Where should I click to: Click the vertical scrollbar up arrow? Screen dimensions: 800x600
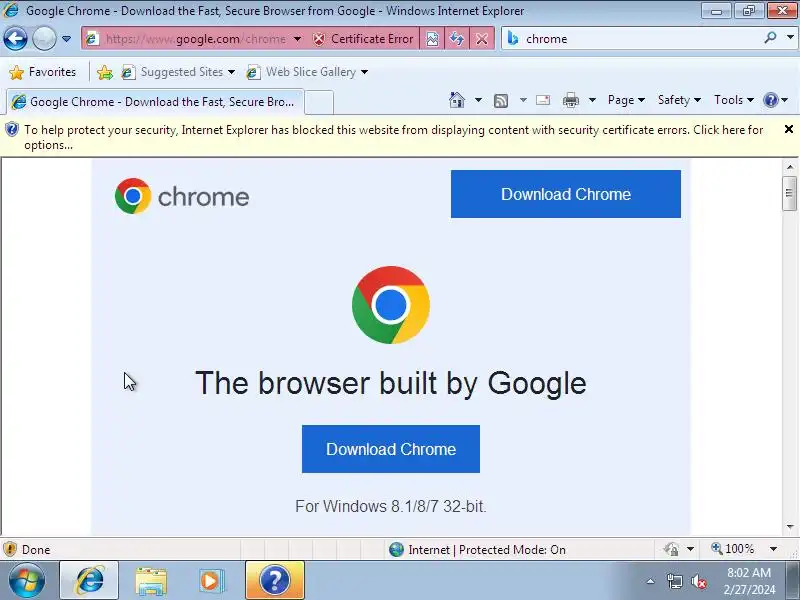click(x=790, y=167)
